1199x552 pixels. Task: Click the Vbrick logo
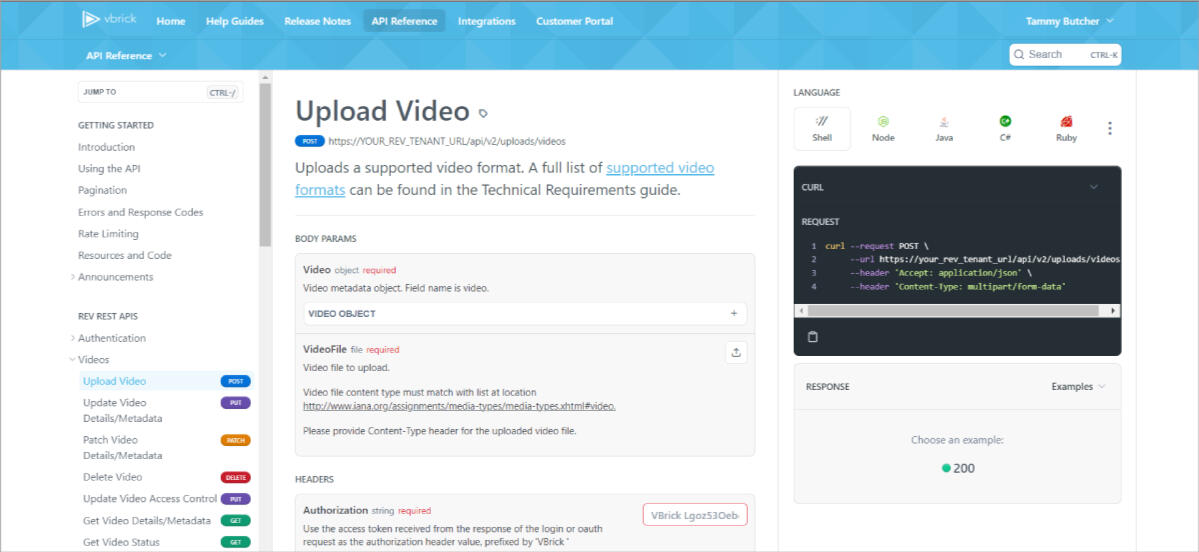[110, 20]
